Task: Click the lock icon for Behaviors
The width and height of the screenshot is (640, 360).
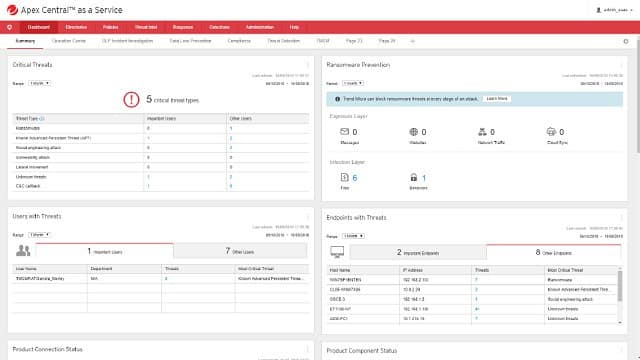Action: point(413,177)
